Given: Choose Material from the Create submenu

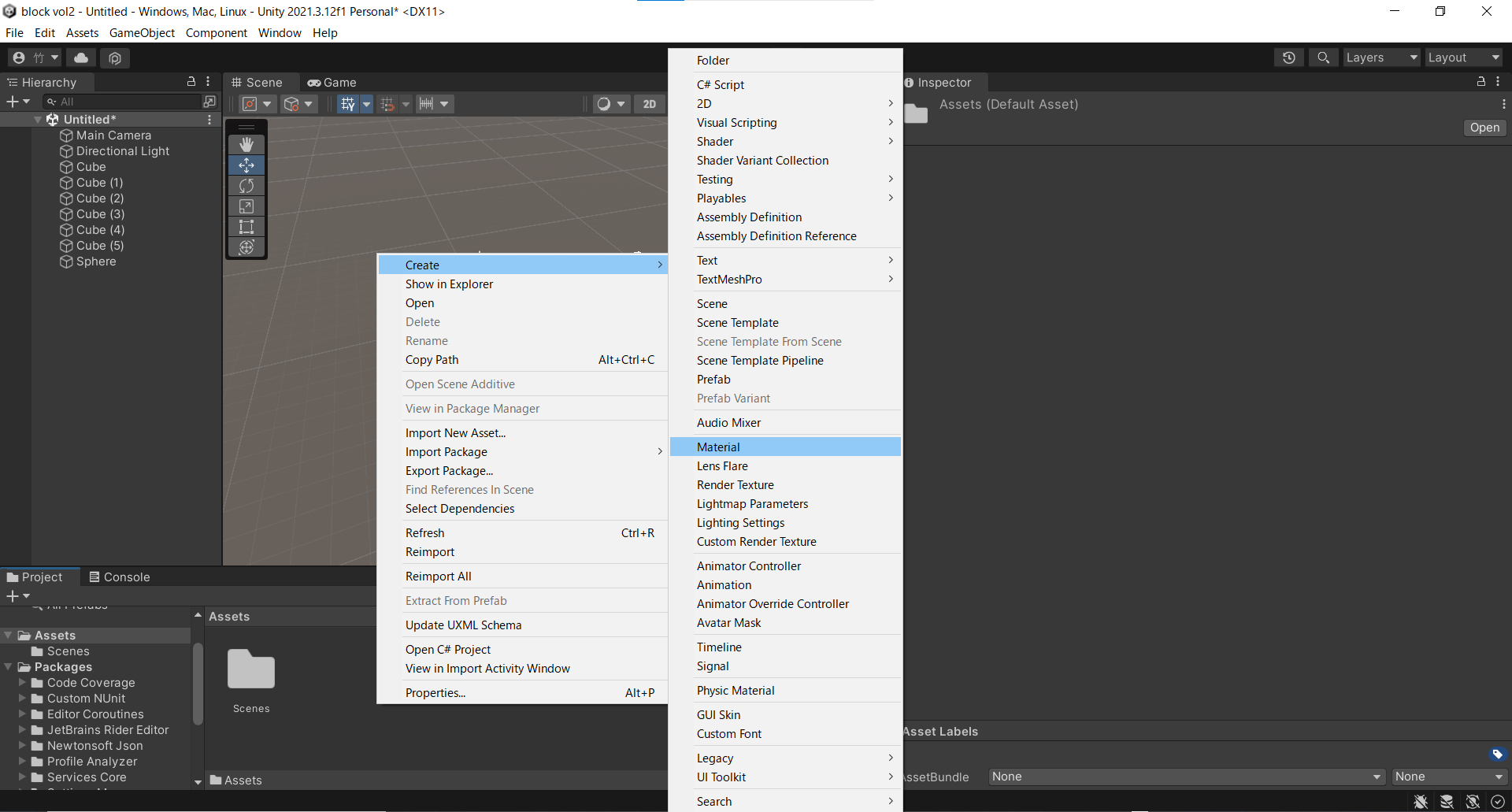Looking at the screenshot, I should (x=785, y=447).
